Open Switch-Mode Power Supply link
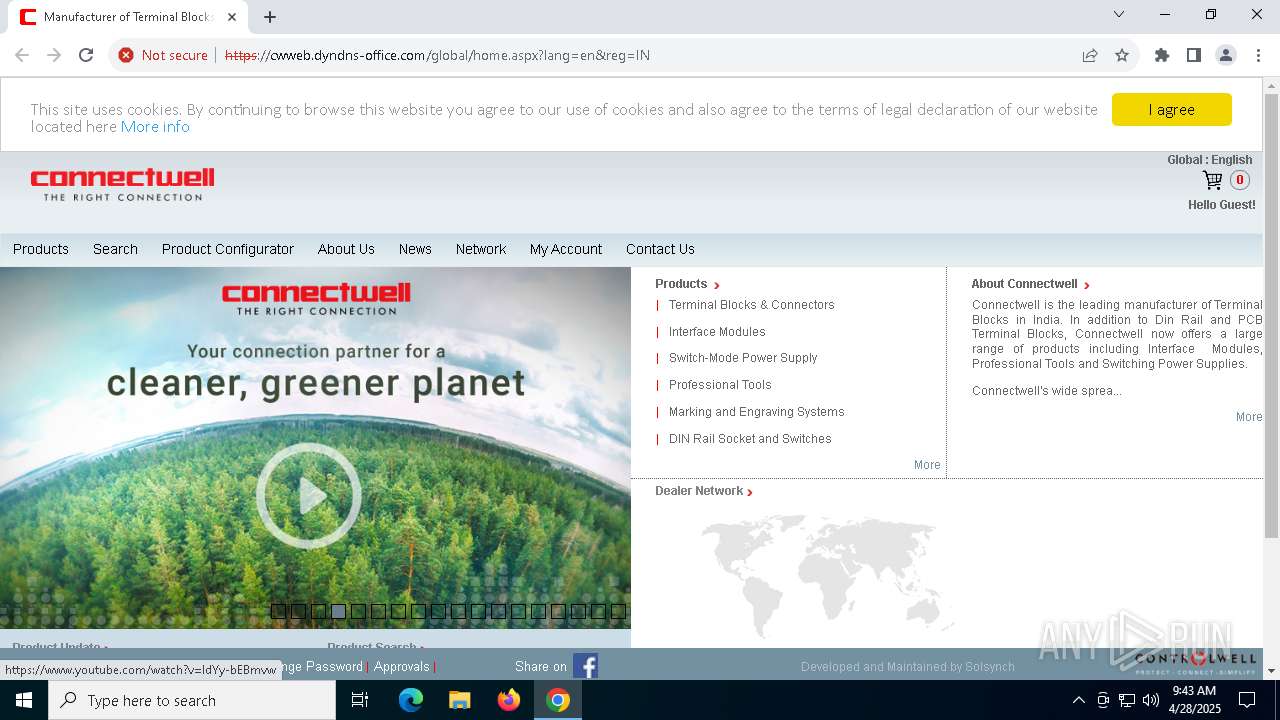The height and width of the screenshot is (720, 1280). click(x=743, y=358)
